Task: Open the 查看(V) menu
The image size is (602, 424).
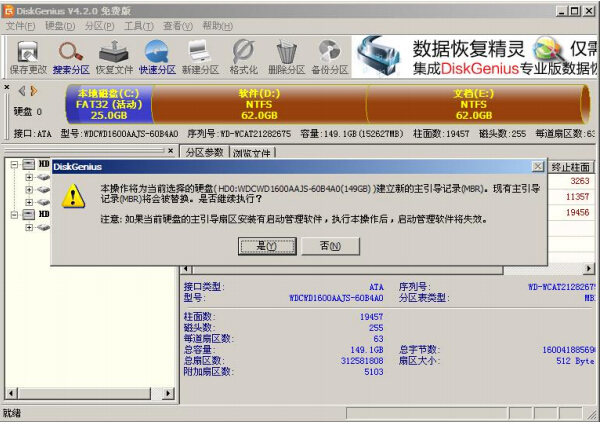Action: tap(178, 26)
